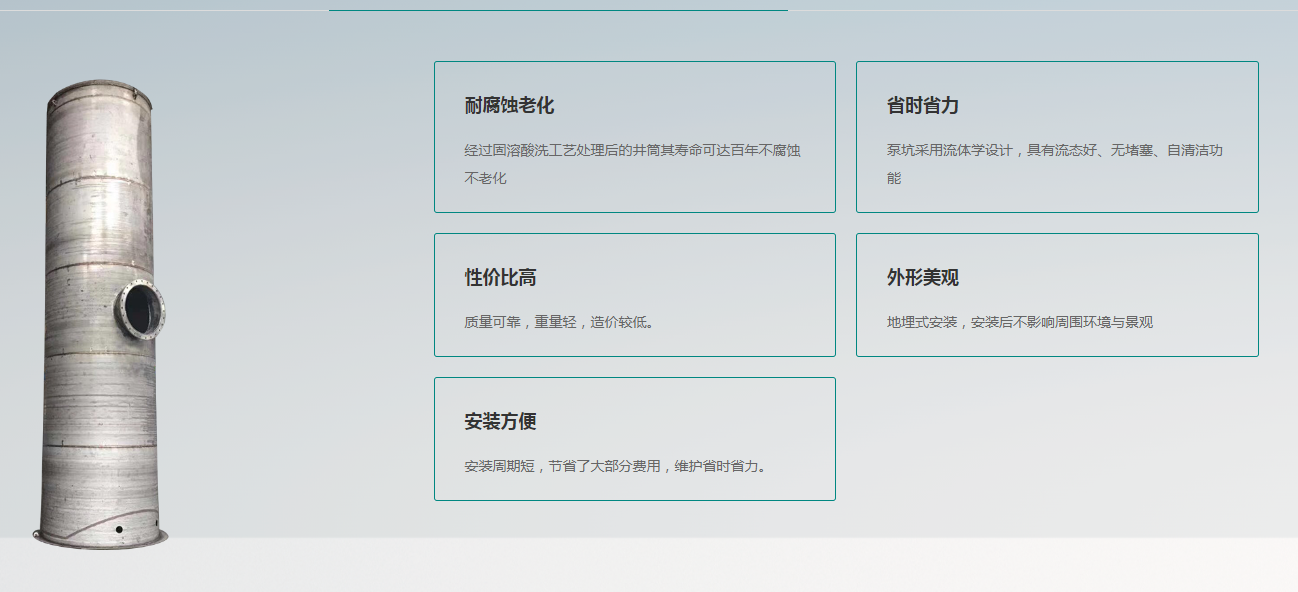1298x592 pixels.
Task: Select the 安装方便 card heading
Action: point(500,422)
